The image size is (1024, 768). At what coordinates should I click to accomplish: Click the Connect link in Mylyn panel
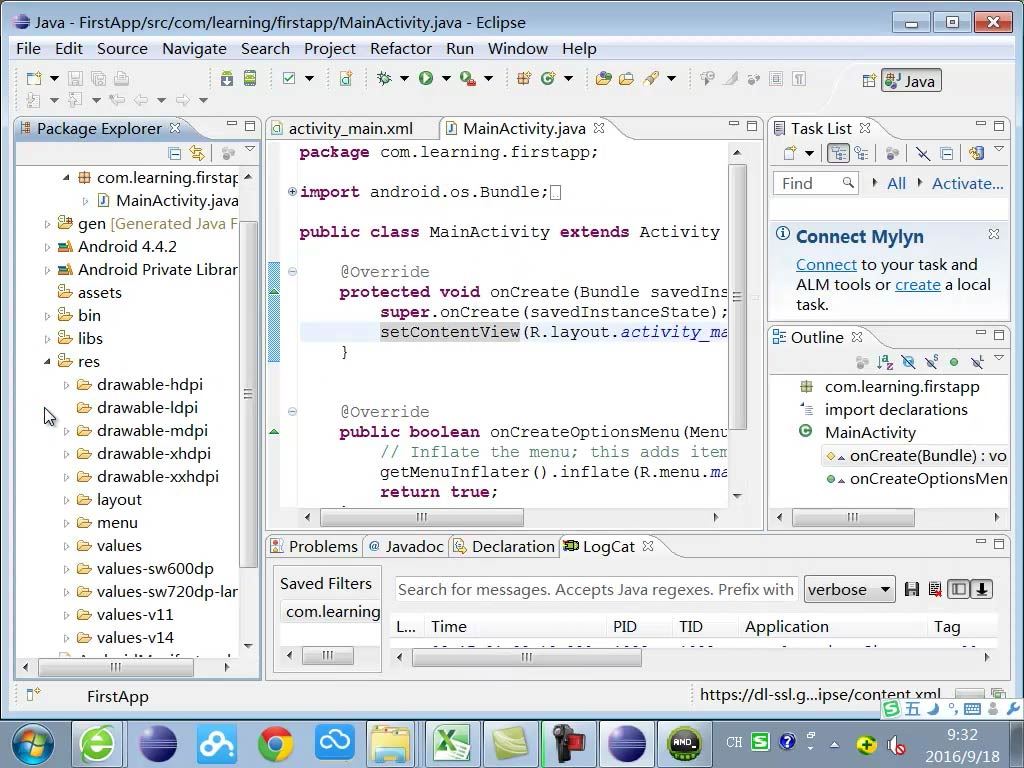(x=826, y=264)
